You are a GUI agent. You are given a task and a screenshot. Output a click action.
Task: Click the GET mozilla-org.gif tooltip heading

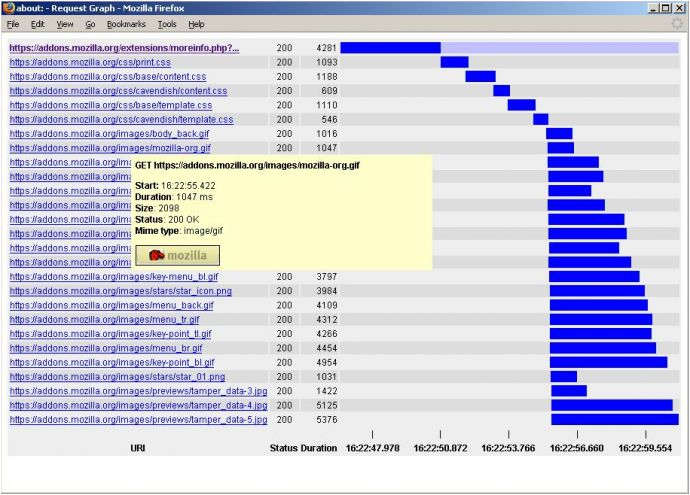[247, 165]
